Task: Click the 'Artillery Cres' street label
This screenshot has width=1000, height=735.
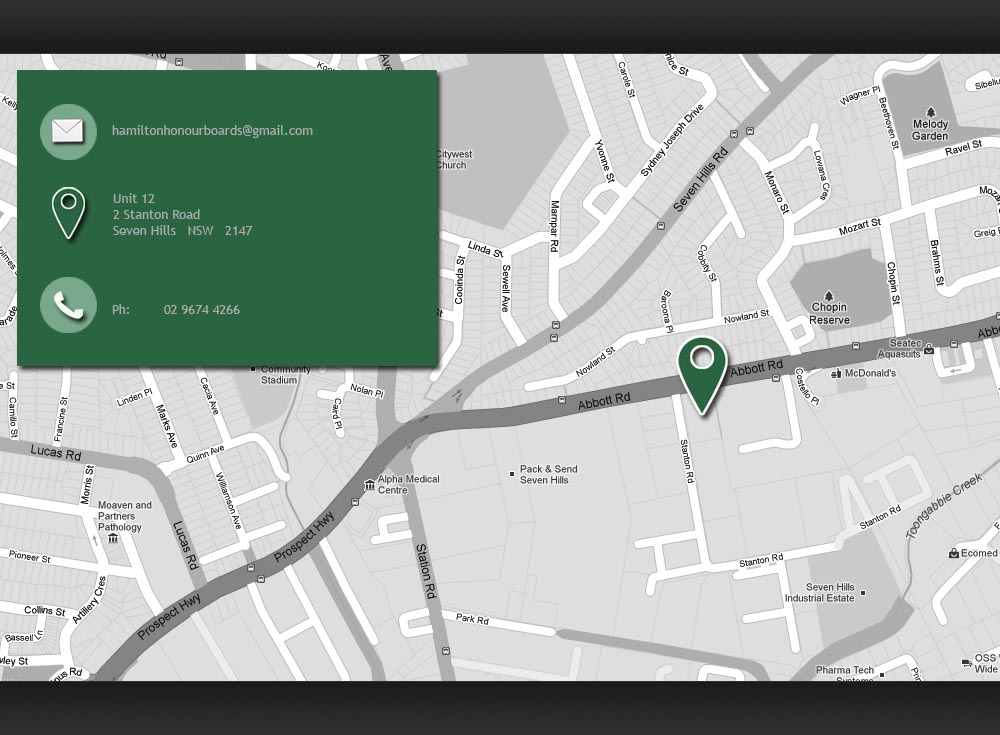Action: coord(89,600)
